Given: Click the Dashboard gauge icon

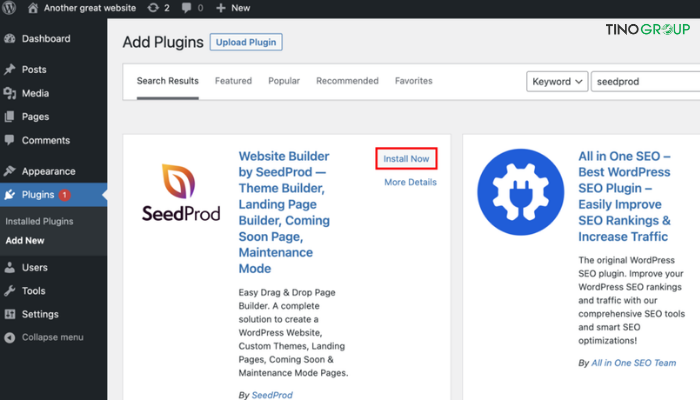Looking at the screenshot, I should [x=10, y=39].
